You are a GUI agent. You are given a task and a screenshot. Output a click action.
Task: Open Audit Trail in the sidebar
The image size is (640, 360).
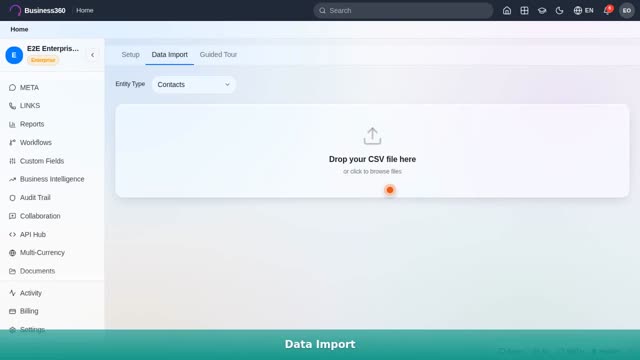pos(52,198)
